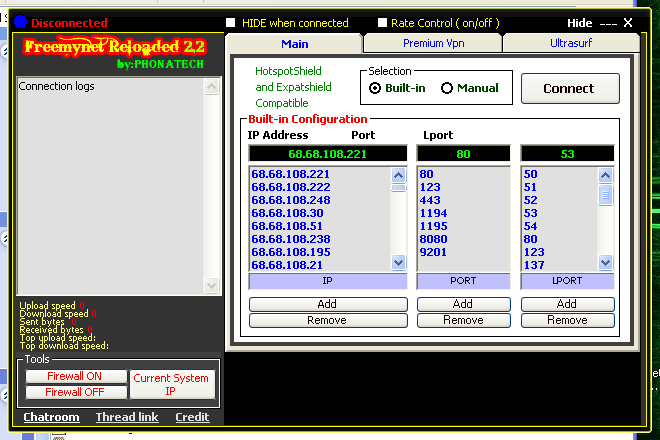Click Remove under PORT column
660x440 pixels.
click(463, 320)
